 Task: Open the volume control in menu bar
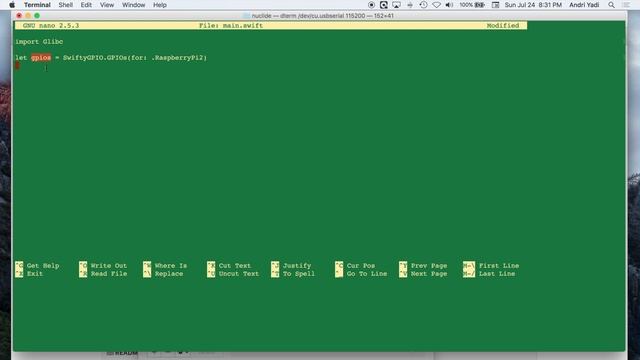coord(449,5)
